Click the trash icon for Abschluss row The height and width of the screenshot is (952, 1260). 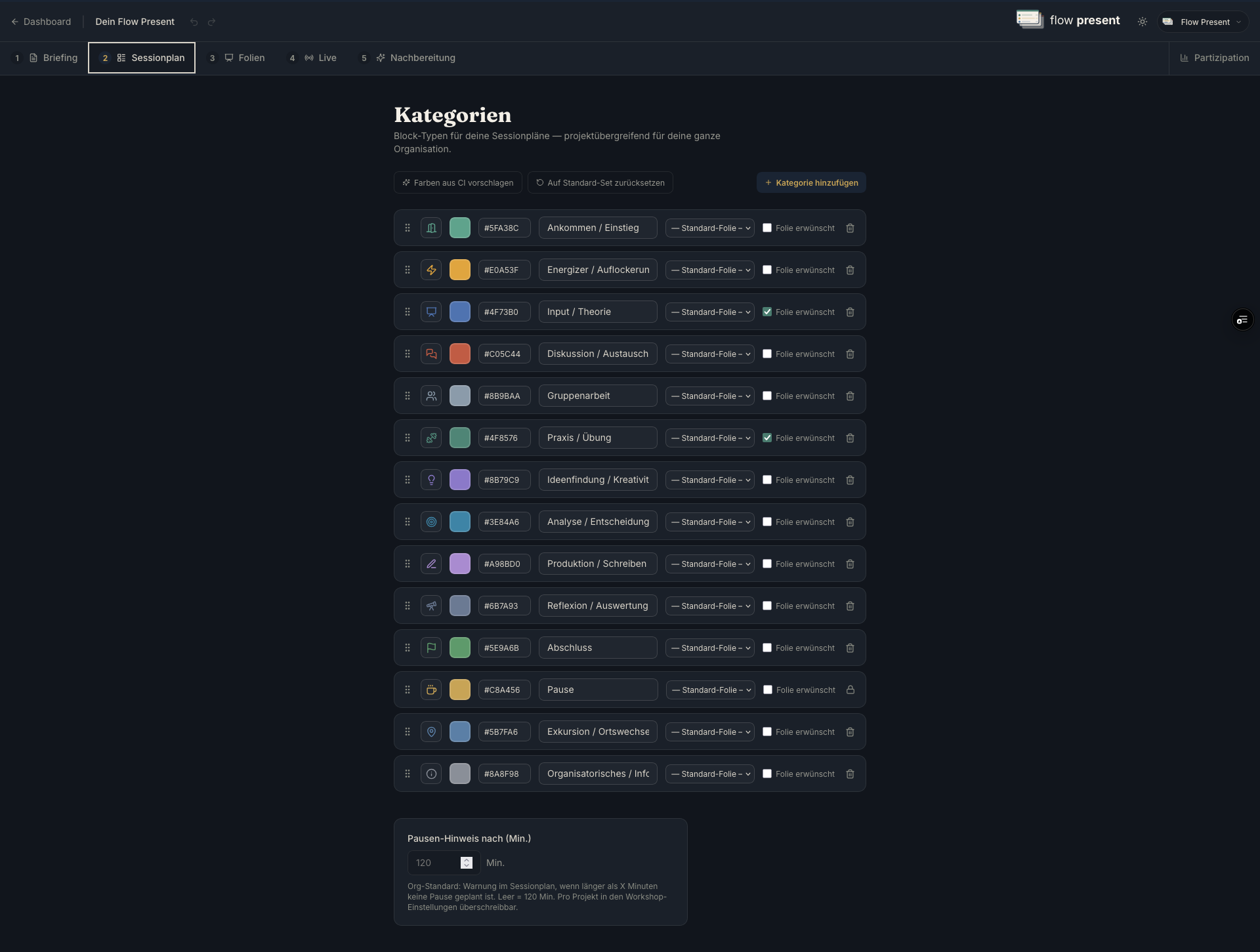point(850,648)
